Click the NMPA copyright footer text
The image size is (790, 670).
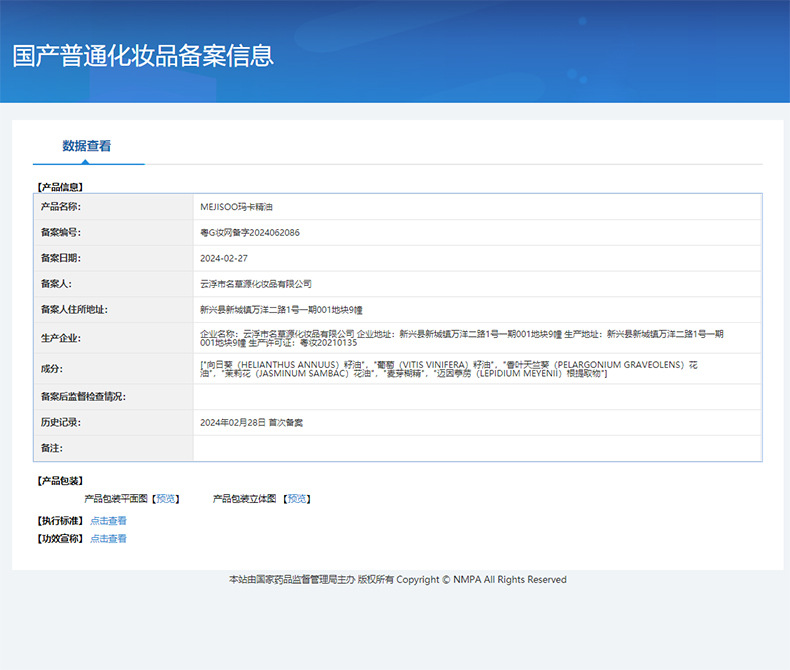pyautogui.click(x=398, y=580)
